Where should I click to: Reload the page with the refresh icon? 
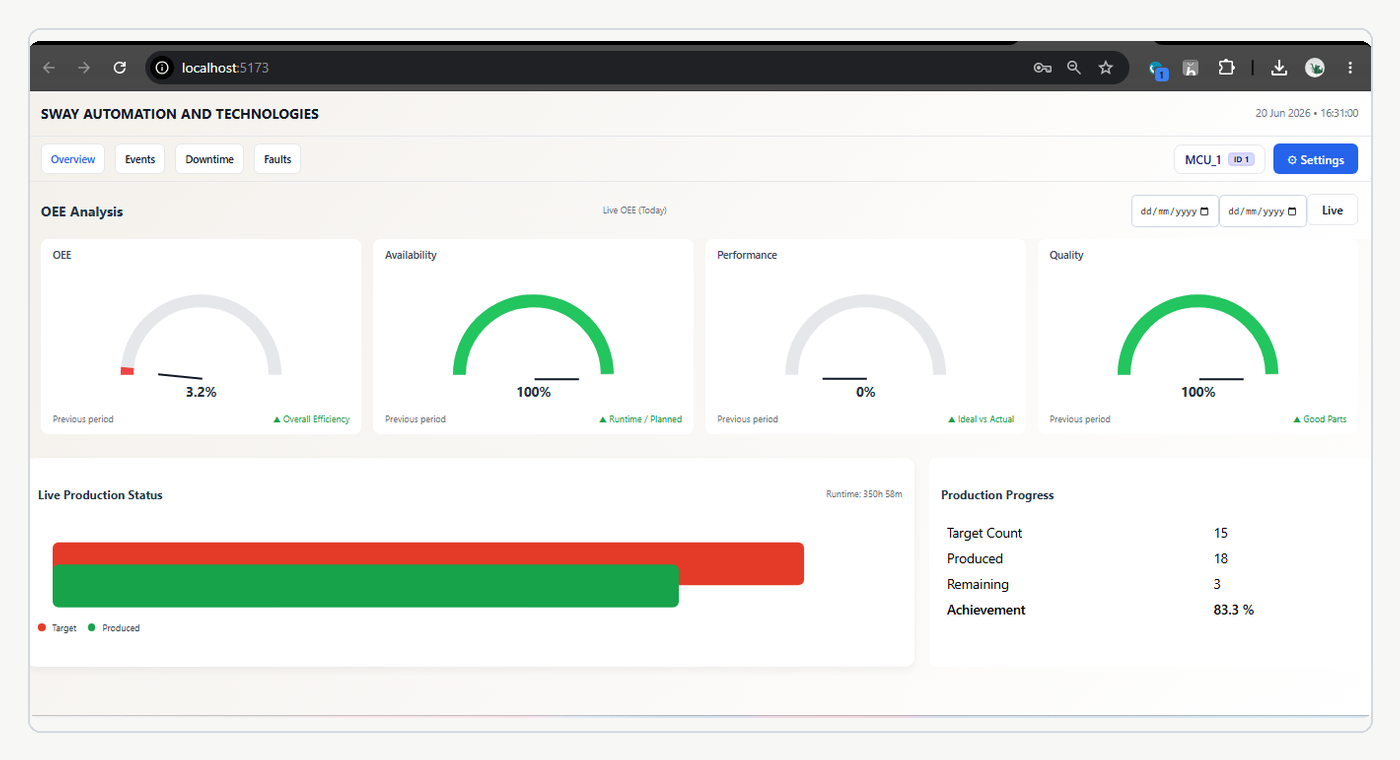[x=120, y=68]
